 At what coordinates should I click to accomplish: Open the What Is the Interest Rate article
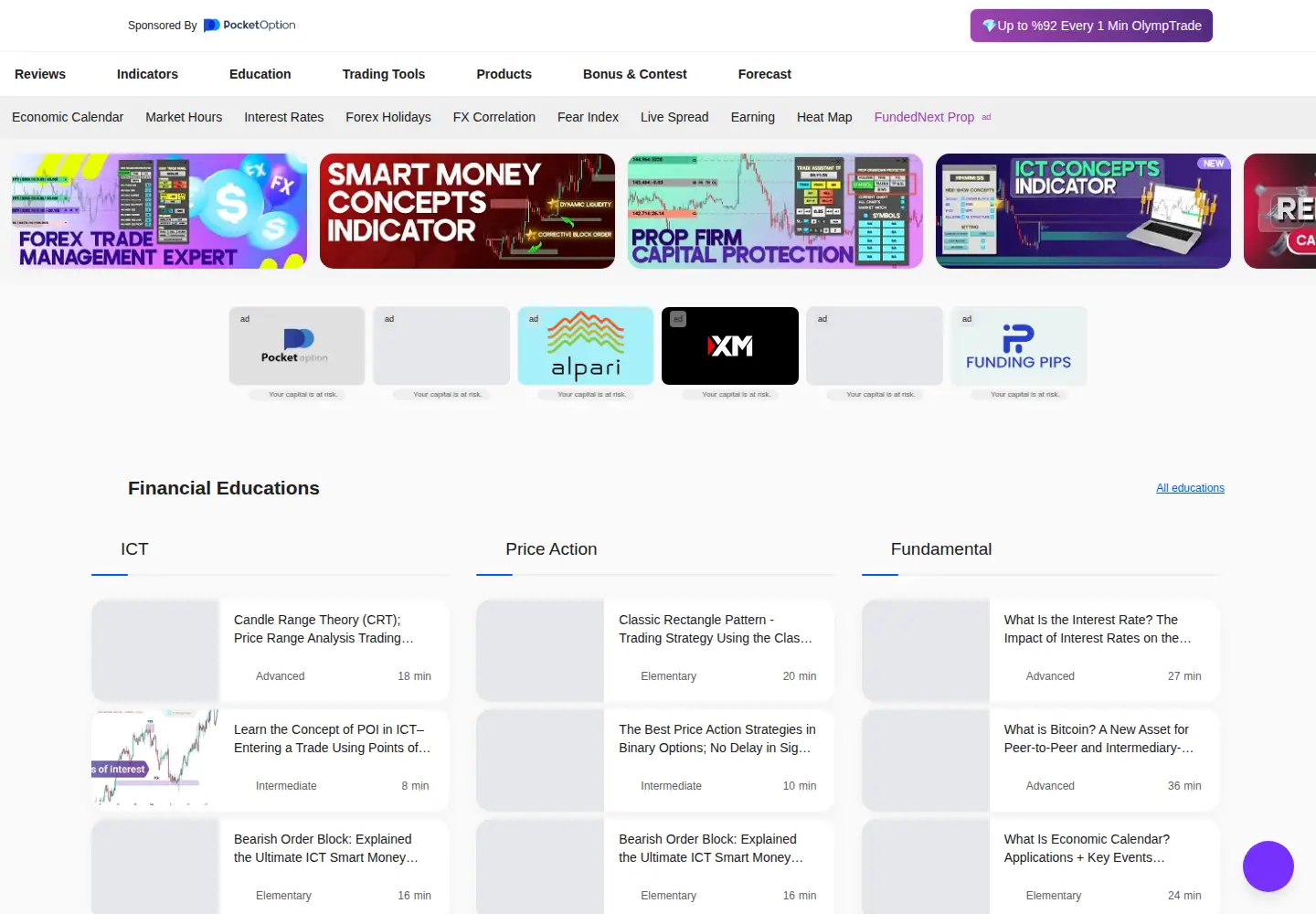(x=1040, y=651)
